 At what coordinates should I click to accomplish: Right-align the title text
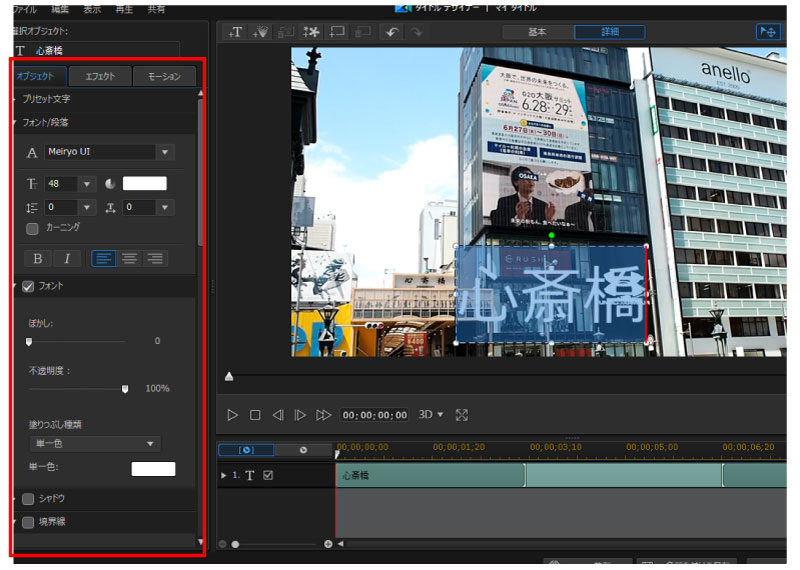point(155,258)
